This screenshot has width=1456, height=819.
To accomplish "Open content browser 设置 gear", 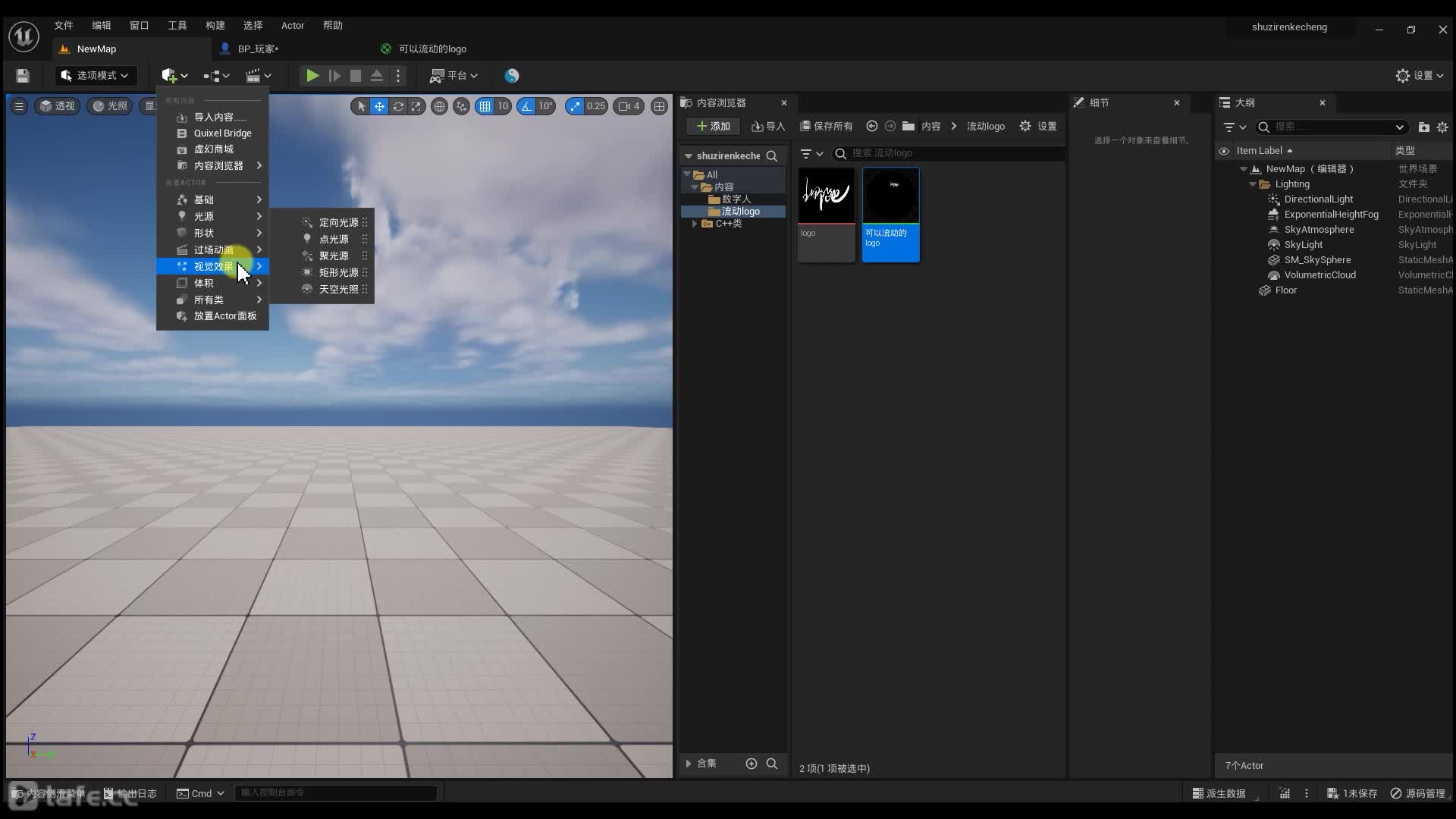I will coord(1038,127).
